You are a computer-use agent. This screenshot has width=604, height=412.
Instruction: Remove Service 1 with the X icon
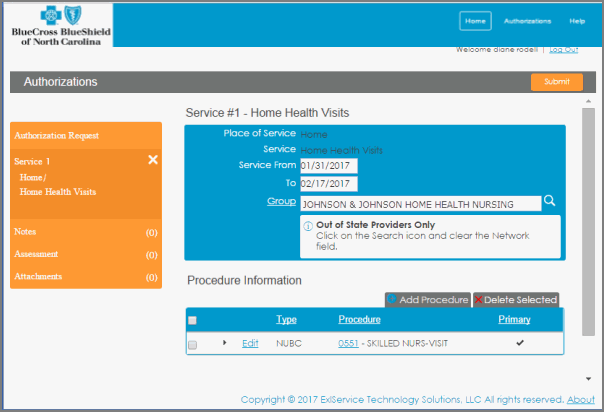(153, 160)
